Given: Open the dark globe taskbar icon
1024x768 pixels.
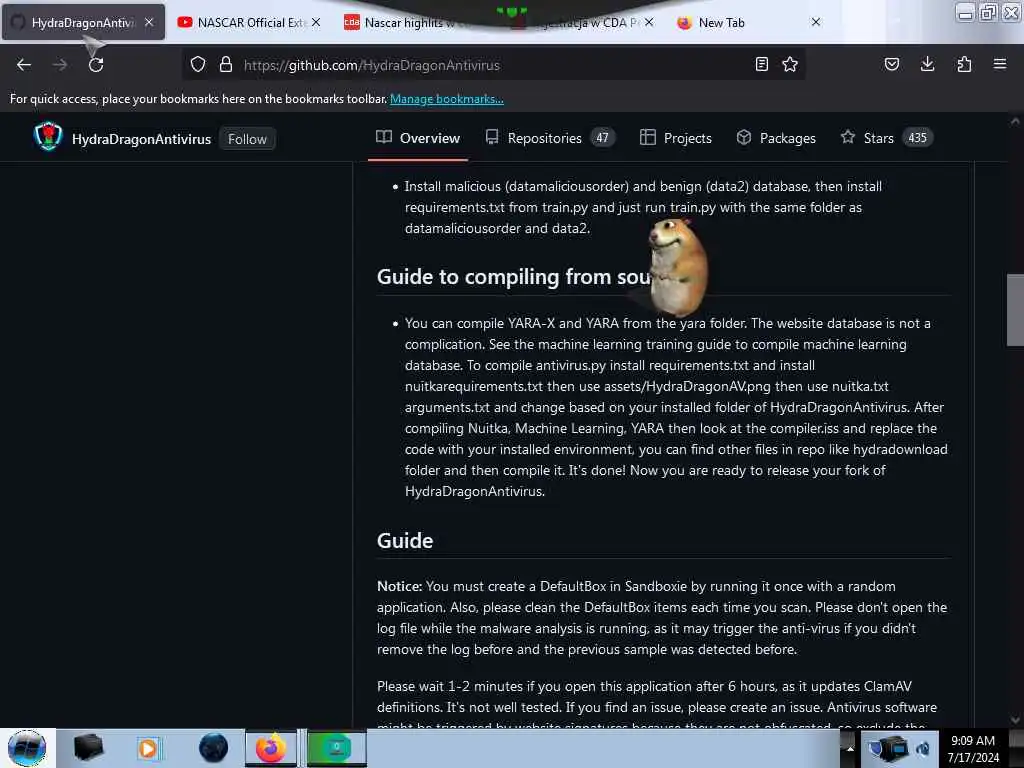Looking at the screenshot, I should (x=213, y=748).
